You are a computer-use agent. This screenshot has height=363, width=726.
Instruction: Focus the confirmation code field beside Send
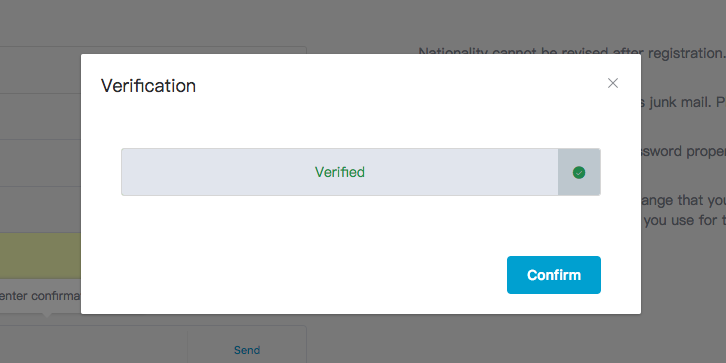coord(93,344)
